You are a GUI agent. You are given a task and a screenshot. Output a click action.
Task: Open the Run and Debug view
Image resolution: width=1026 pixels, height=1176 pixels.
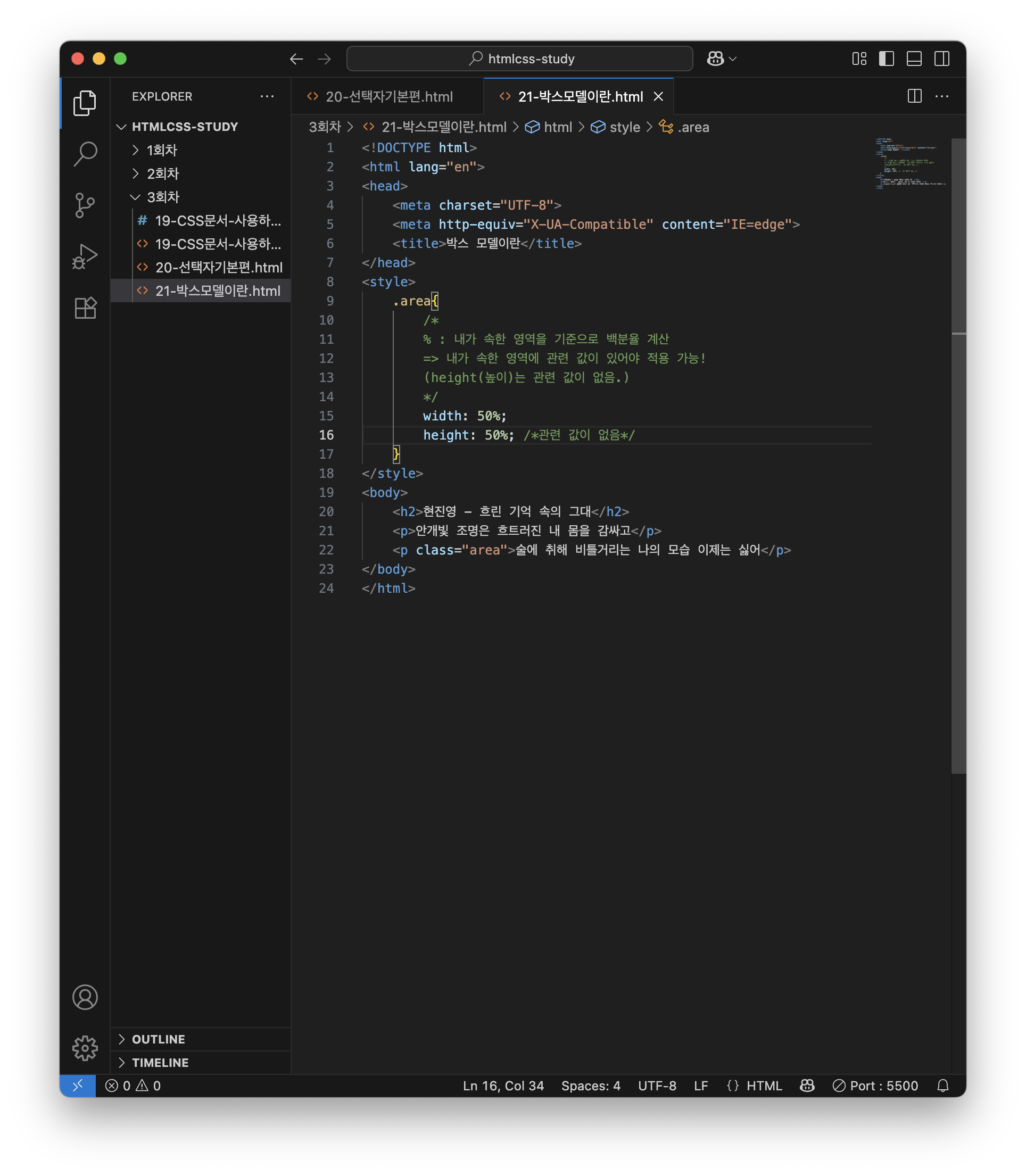pos(85,256)
